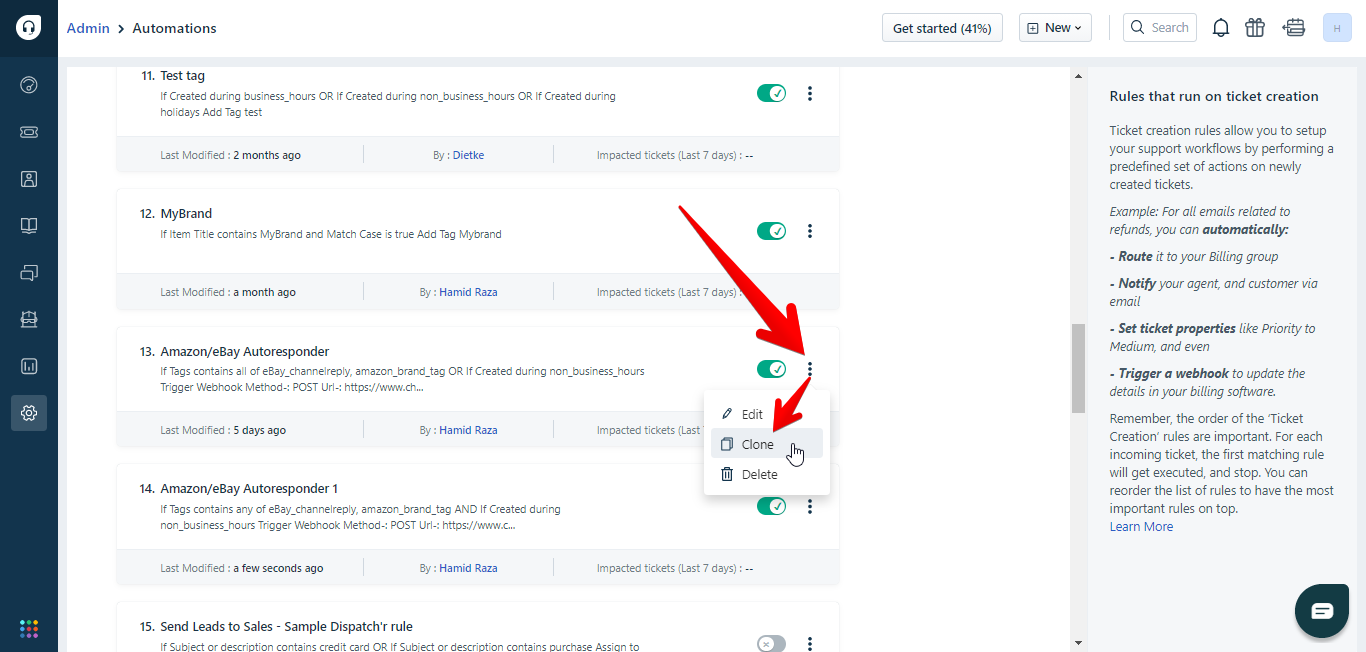Open the marketplace apps icon in header
The width and height of the screenshot is (1366, 652).
tap(1295, 28)
